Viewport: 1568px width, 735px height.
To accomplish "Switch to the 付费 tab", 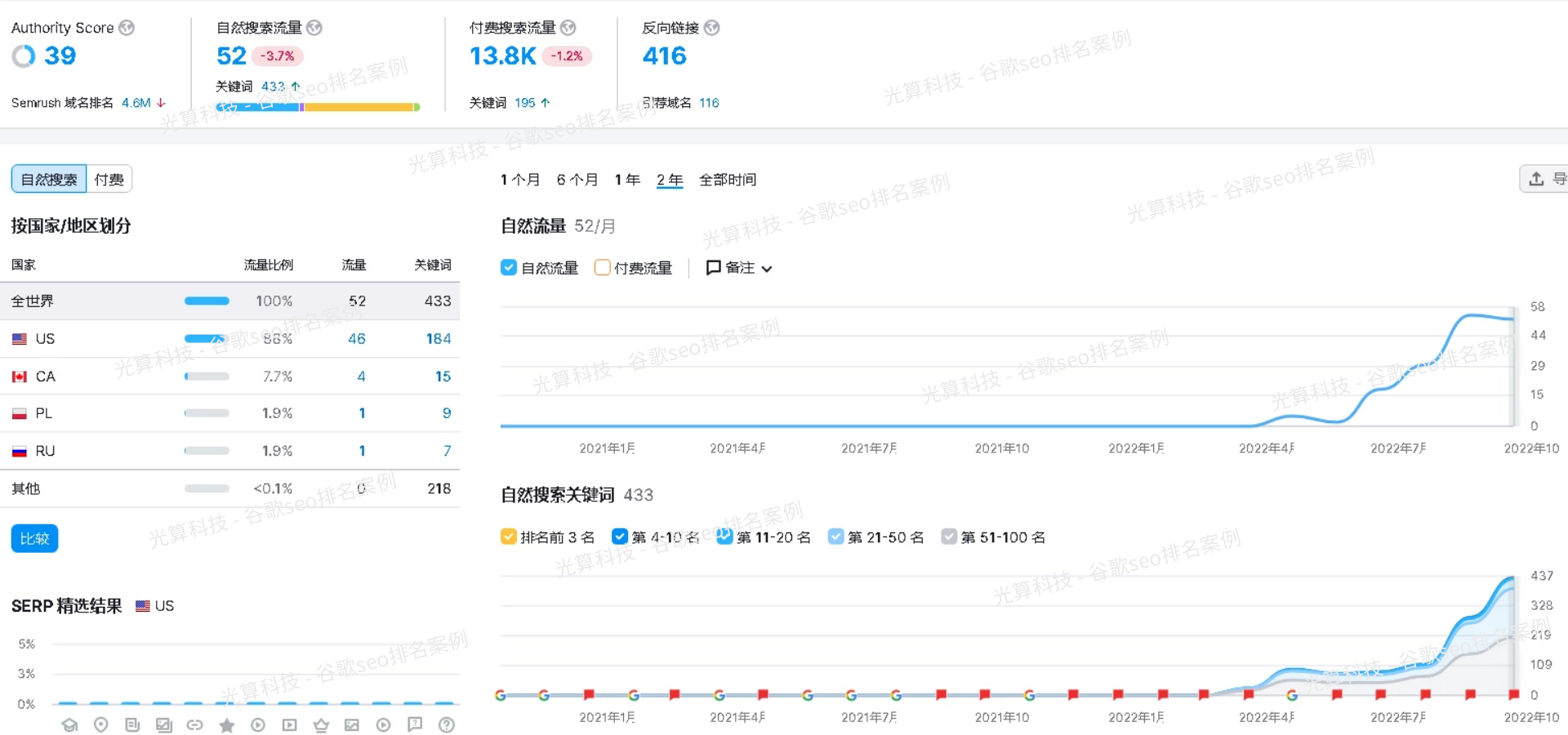I will [x=109, y=180].
